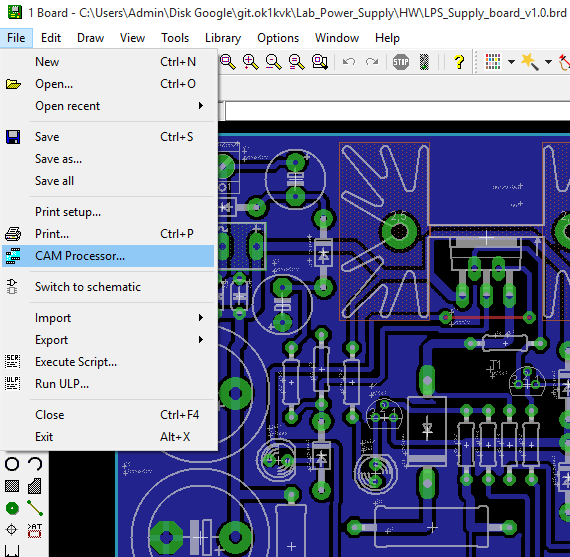
Task: Select the crosshair Hole tool
Action: coord(12,529)
